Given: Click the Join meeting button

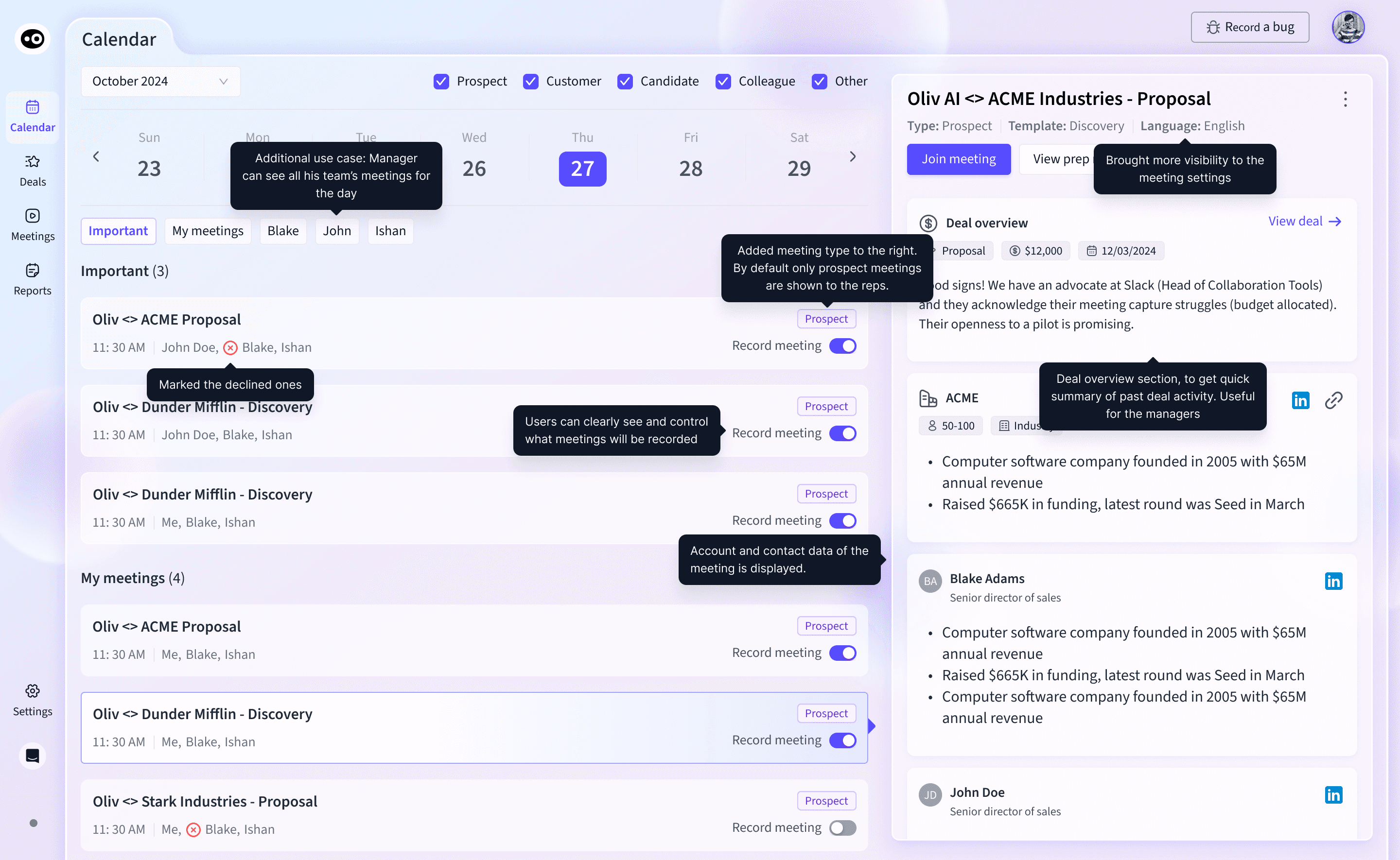Looking at the screenshot, I should 959,159.
